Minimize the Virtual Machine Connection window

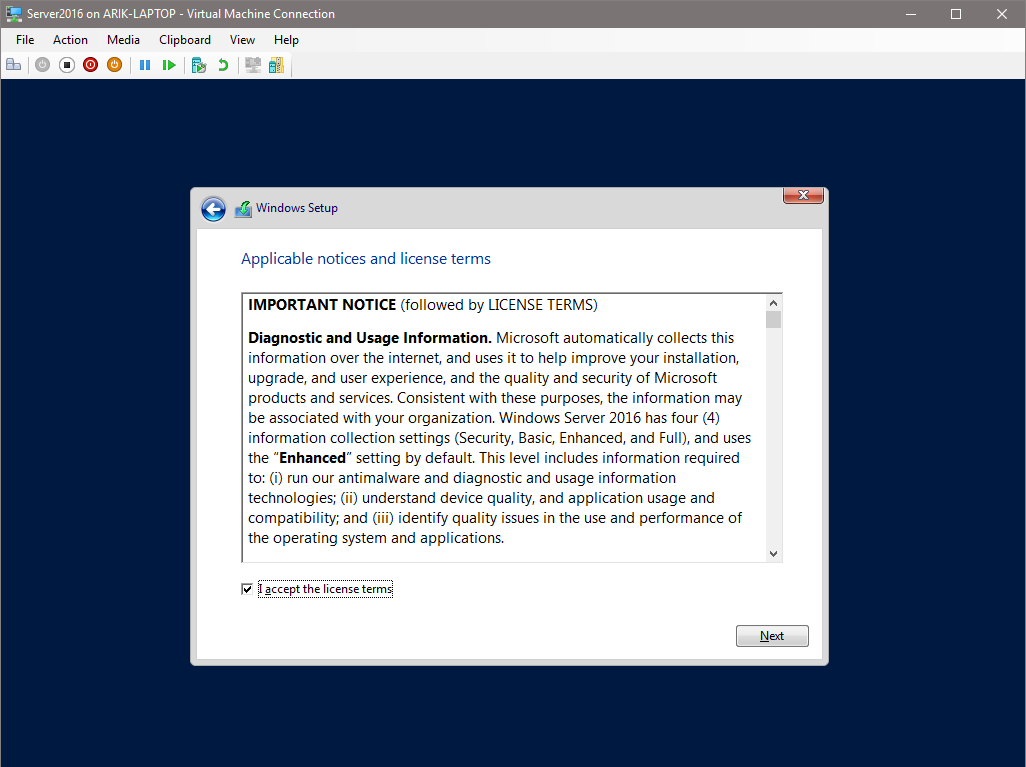(910, 14)
